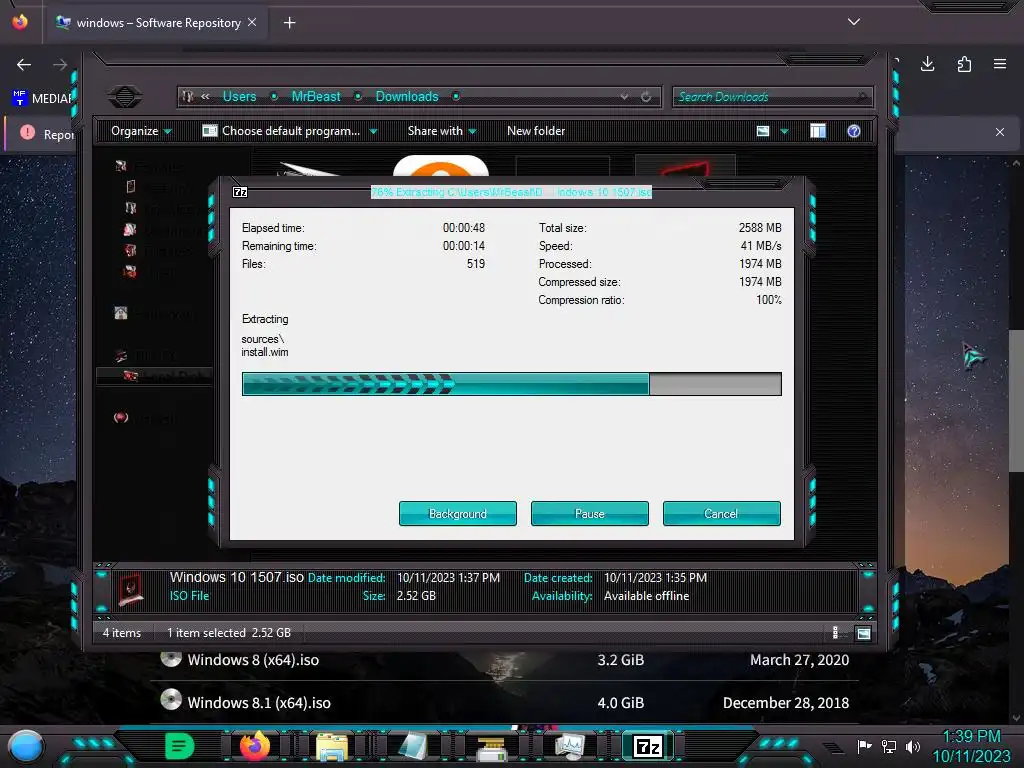Click the Windows 10 1507.iso name in the details pane
The image size is (1024, 768).
(x=236, y=577)
